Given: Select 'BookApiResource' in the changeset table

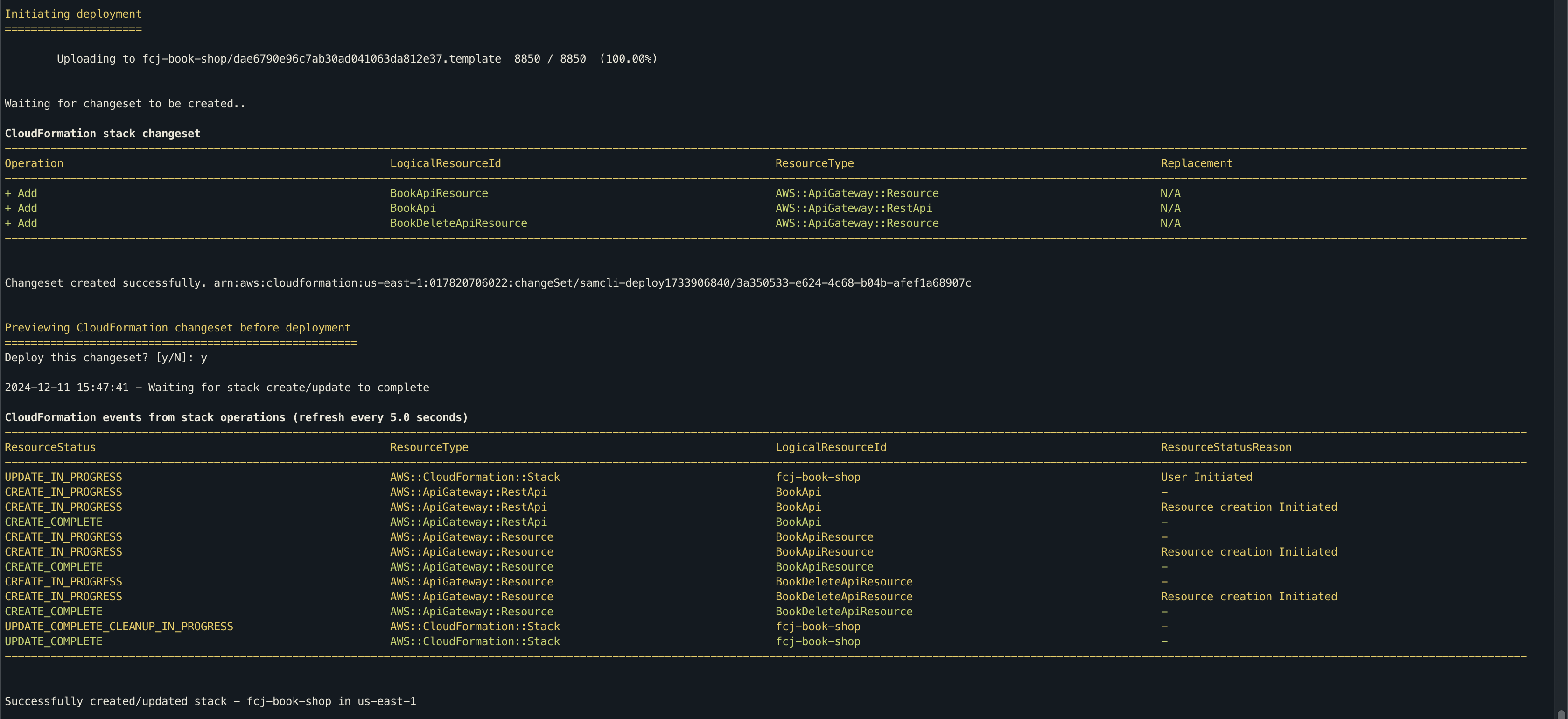Looking at the screenshot, I should (x=439, y=193).
